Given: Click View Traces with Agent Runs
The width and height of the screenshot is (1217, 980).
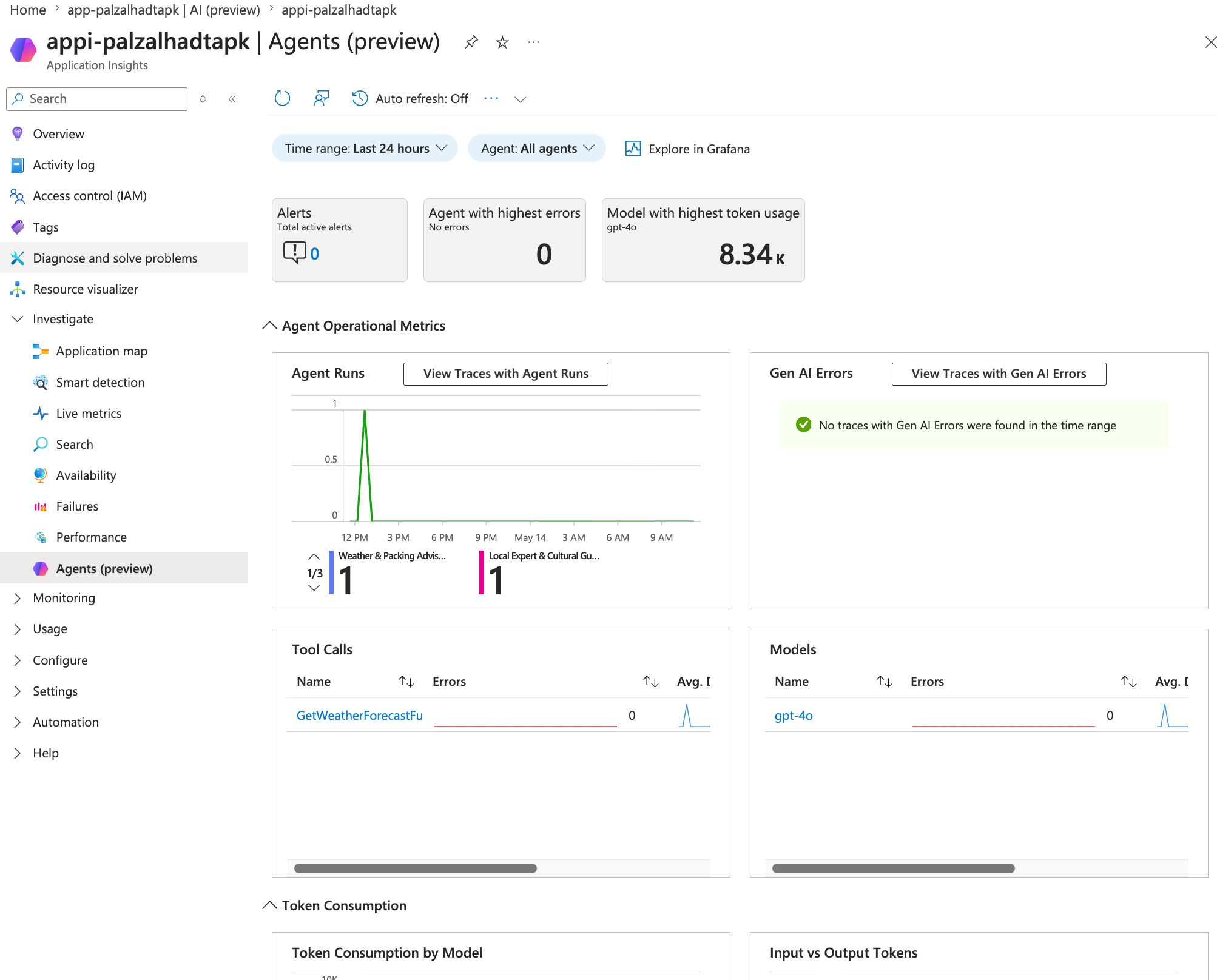Looking at the screenshot, I should [506, 374].
